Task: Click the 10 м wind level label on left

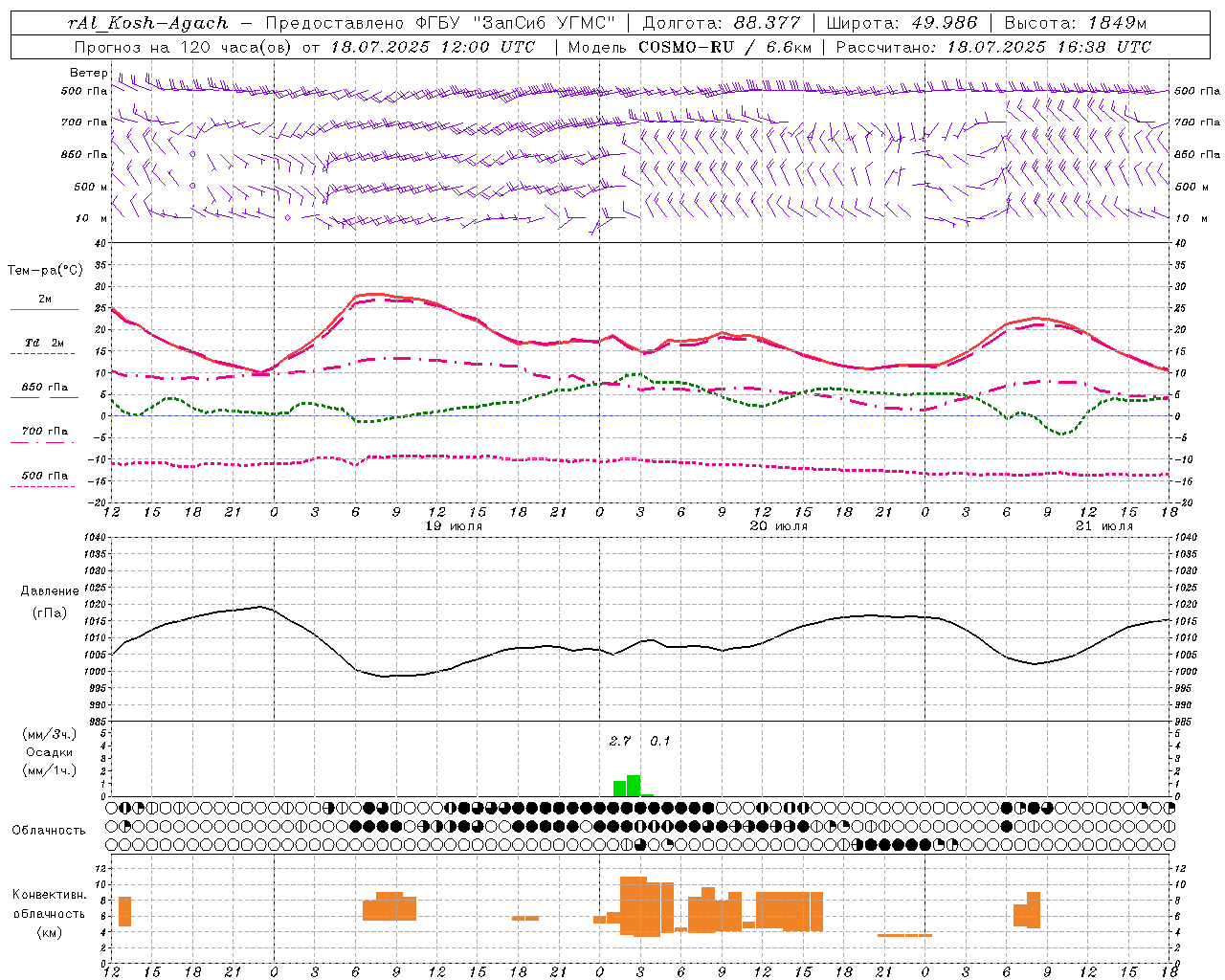Action: (92, 218)
